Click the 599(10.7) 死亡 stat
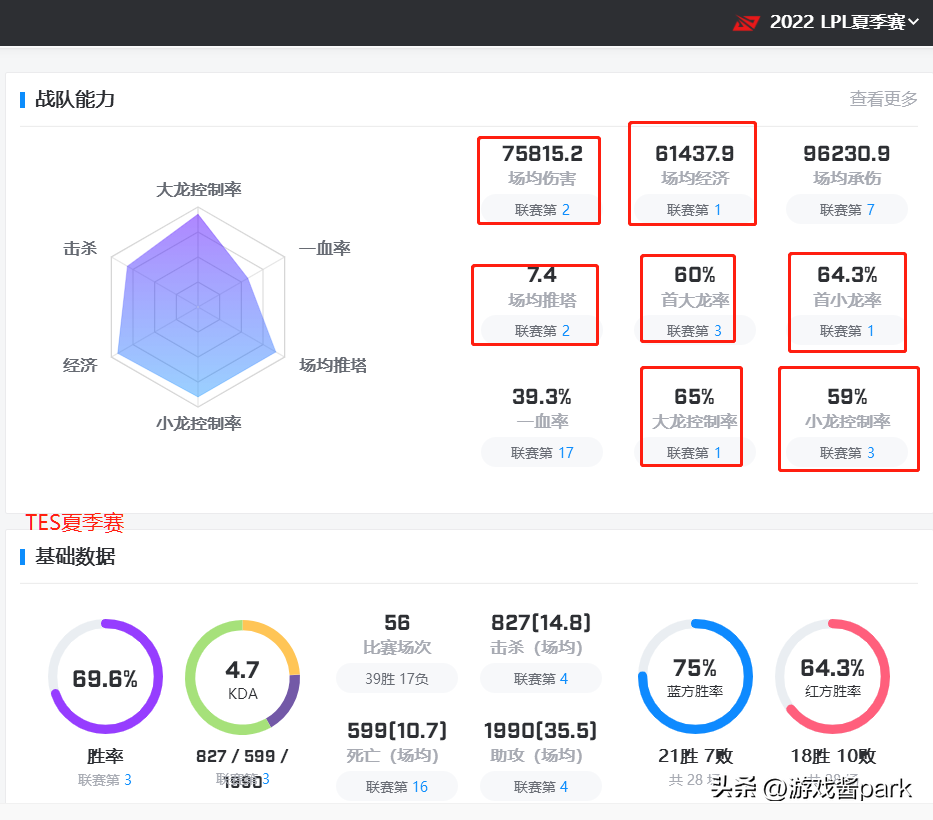 click(397, 743)
